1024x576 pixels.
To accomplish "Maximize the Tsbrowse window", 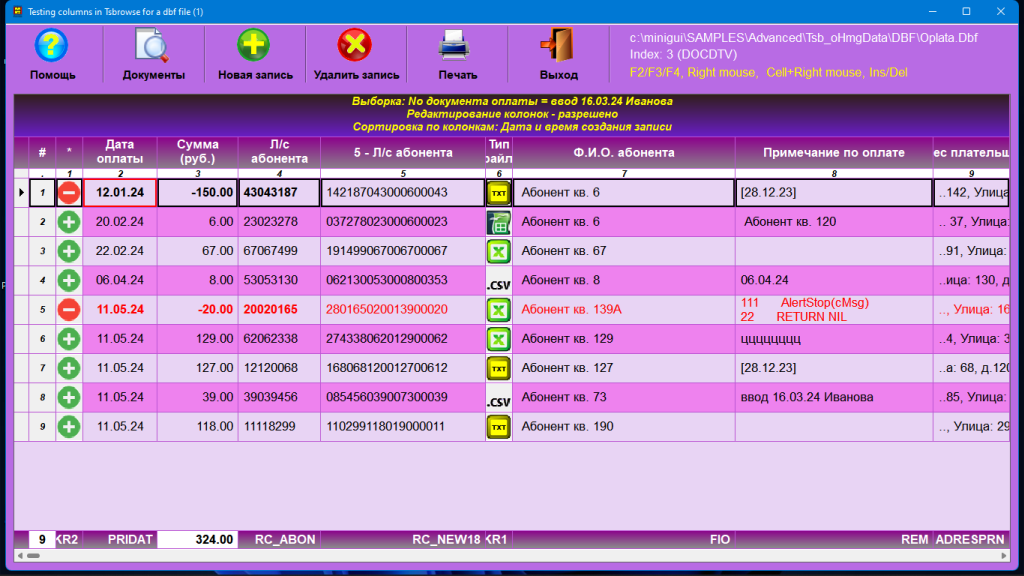I will click(967, 11).
